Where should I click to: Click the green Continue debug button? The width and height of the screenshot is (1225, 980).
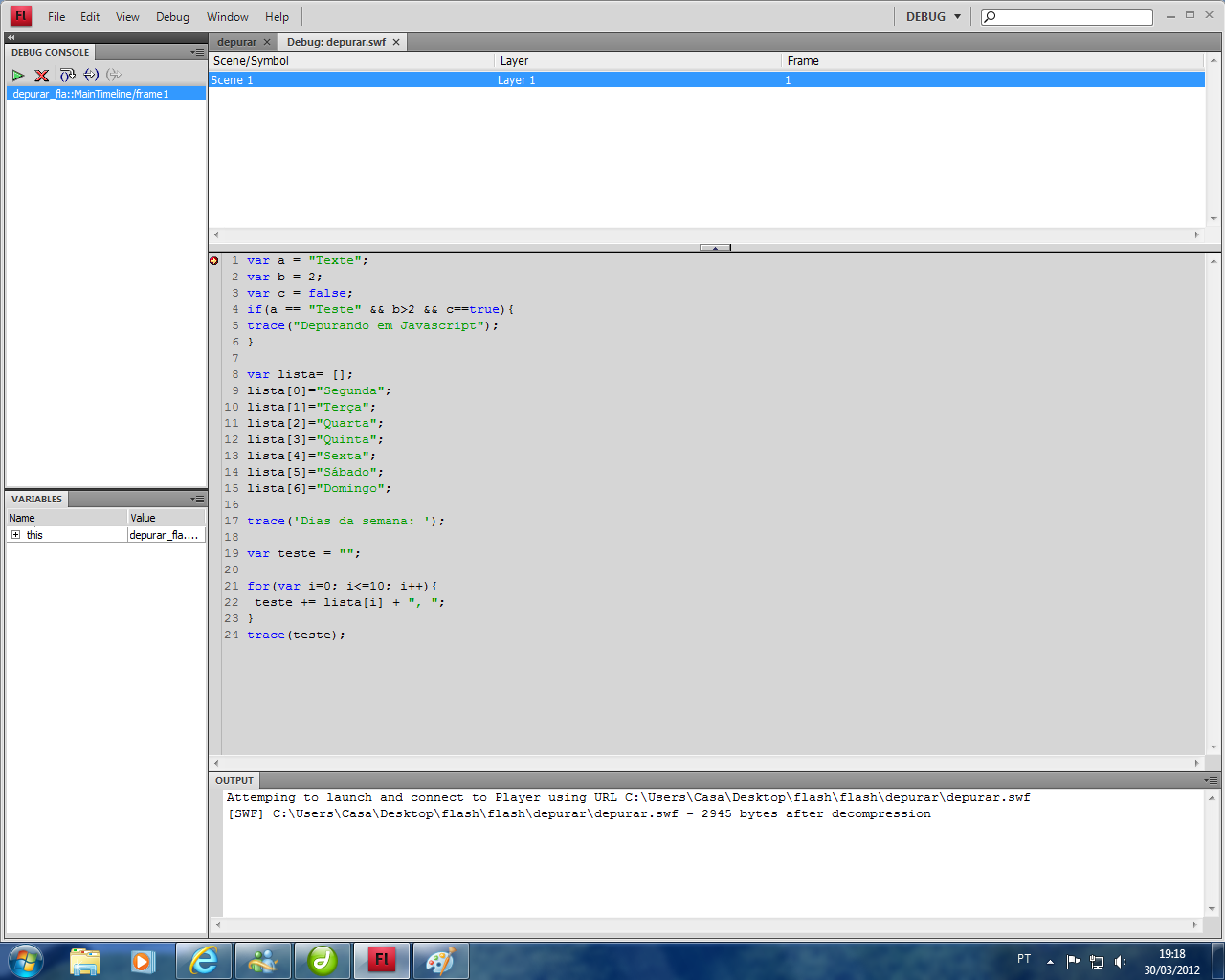pyautogui.click(x=18, y=75)
